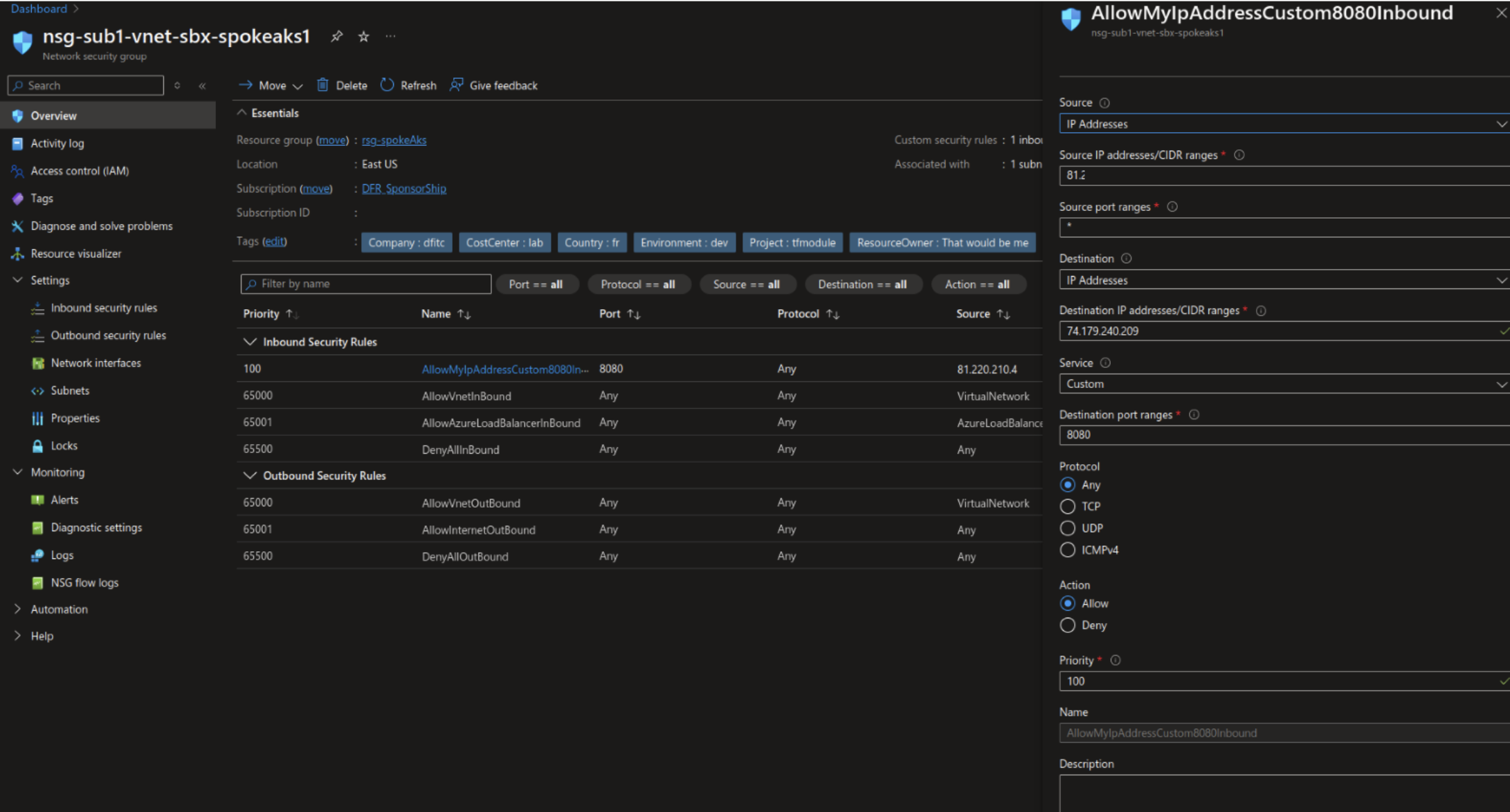Open Access control (IAM)
Image resolution: width=1510 pixels, height=812 pixels.
point(78,171)
